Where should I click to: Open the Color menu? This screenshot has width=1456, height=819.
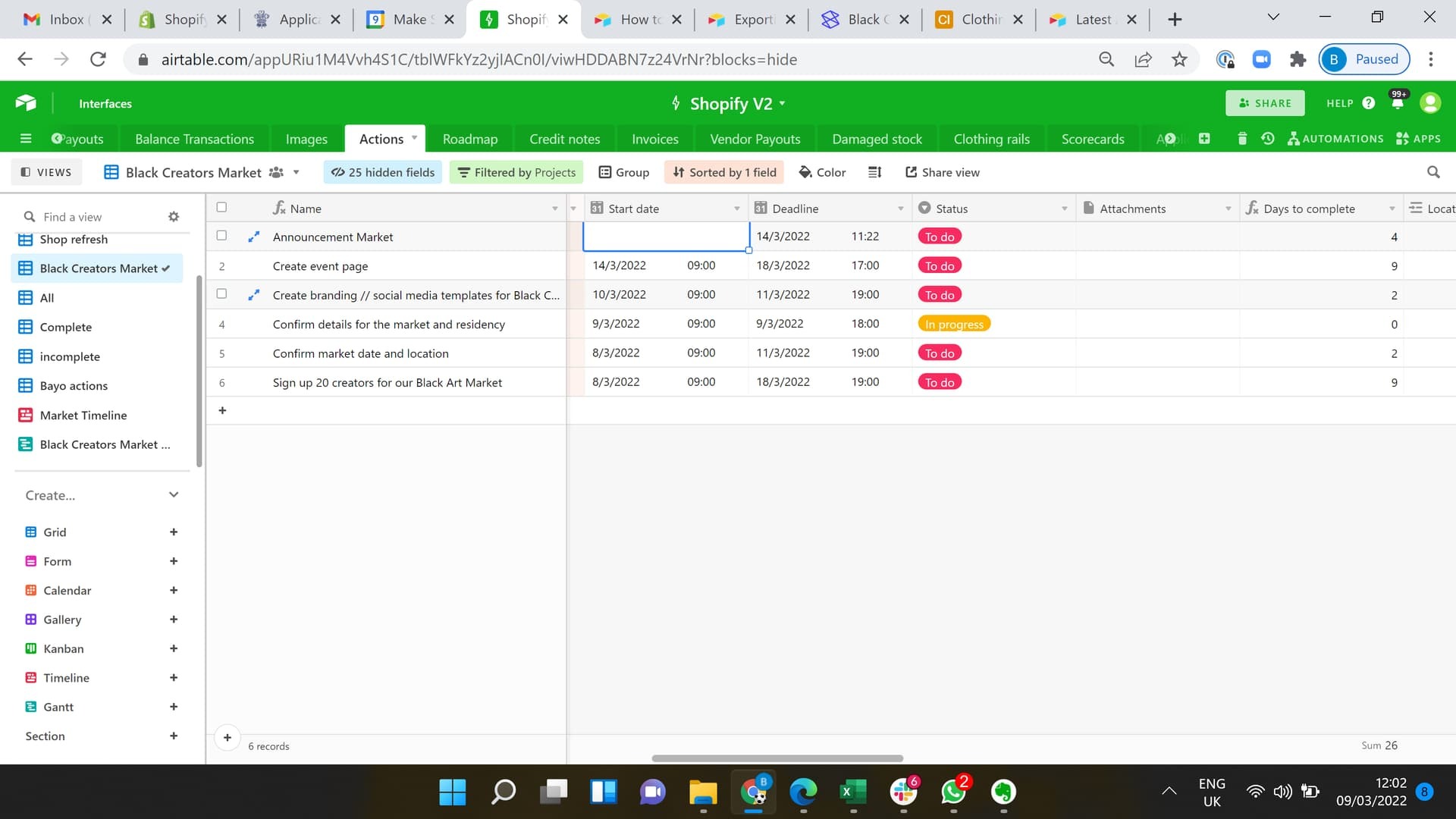coord(822,172)
